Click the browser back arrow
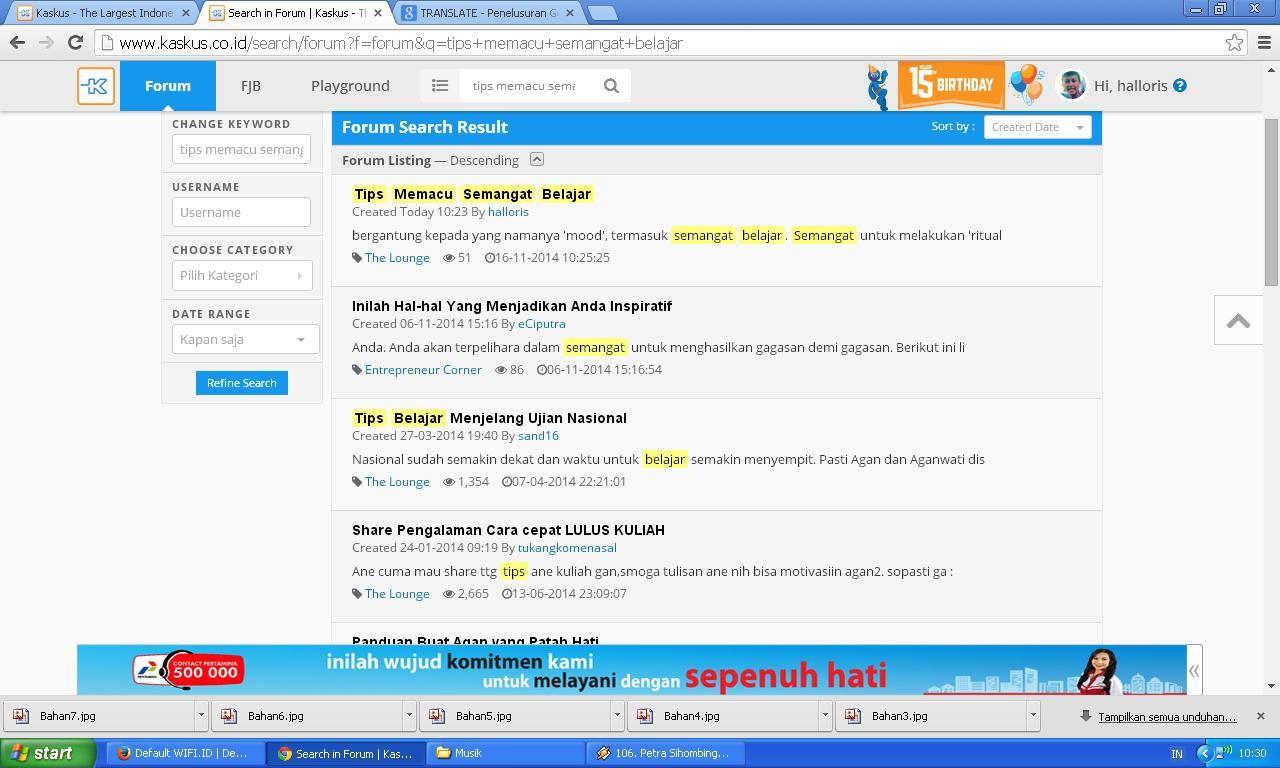The width and height of the screenshot is (1280, 768). pos(17,43)
